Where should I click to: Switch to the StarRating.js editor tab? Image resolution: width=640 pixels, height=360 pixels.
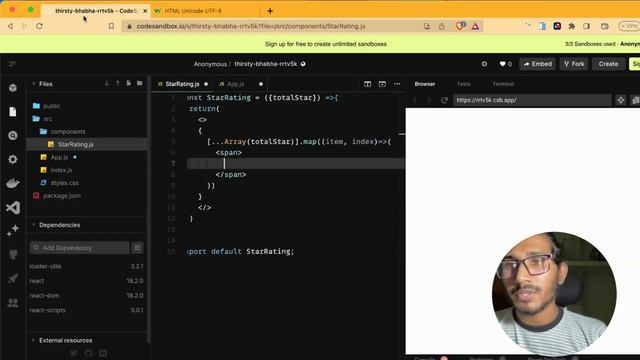click(x=182, y=84)
